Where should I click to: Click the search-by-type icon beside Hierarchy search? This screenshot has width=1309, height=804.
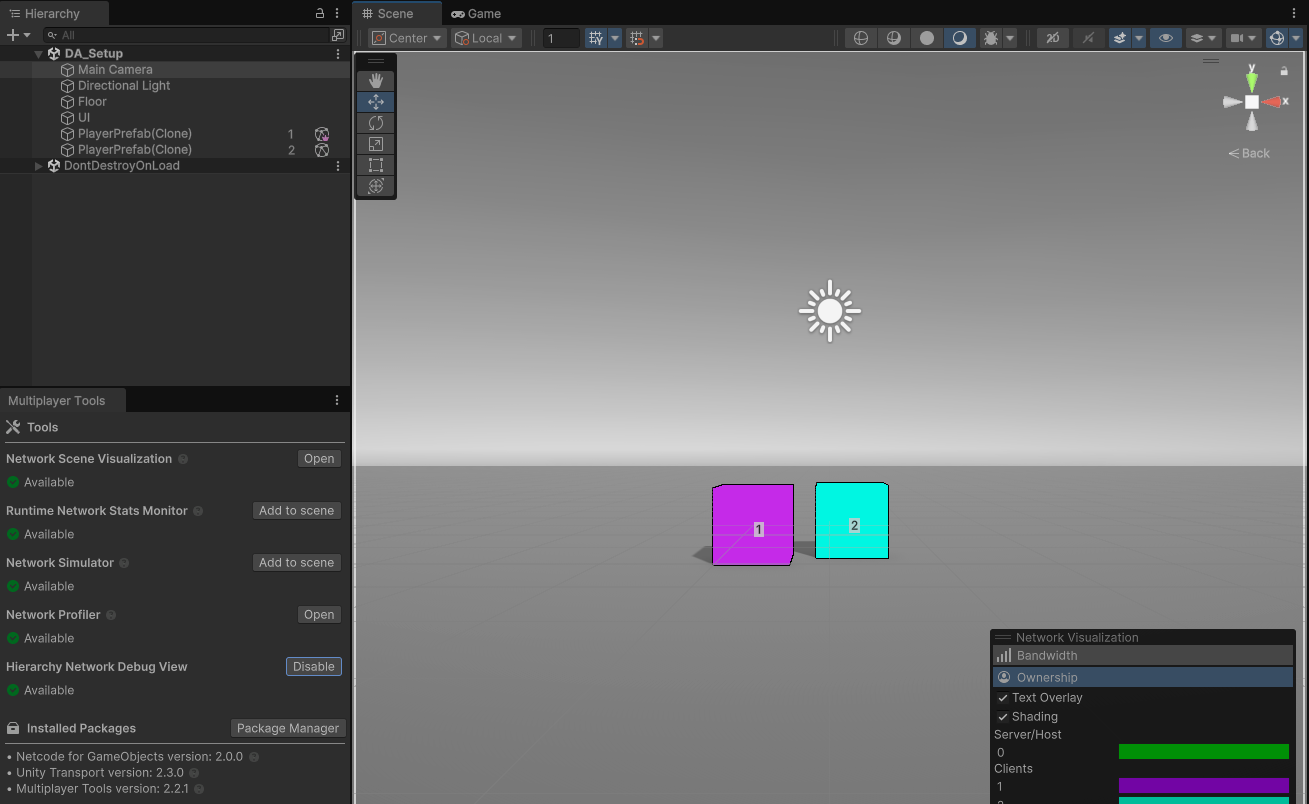click(338, 35)
